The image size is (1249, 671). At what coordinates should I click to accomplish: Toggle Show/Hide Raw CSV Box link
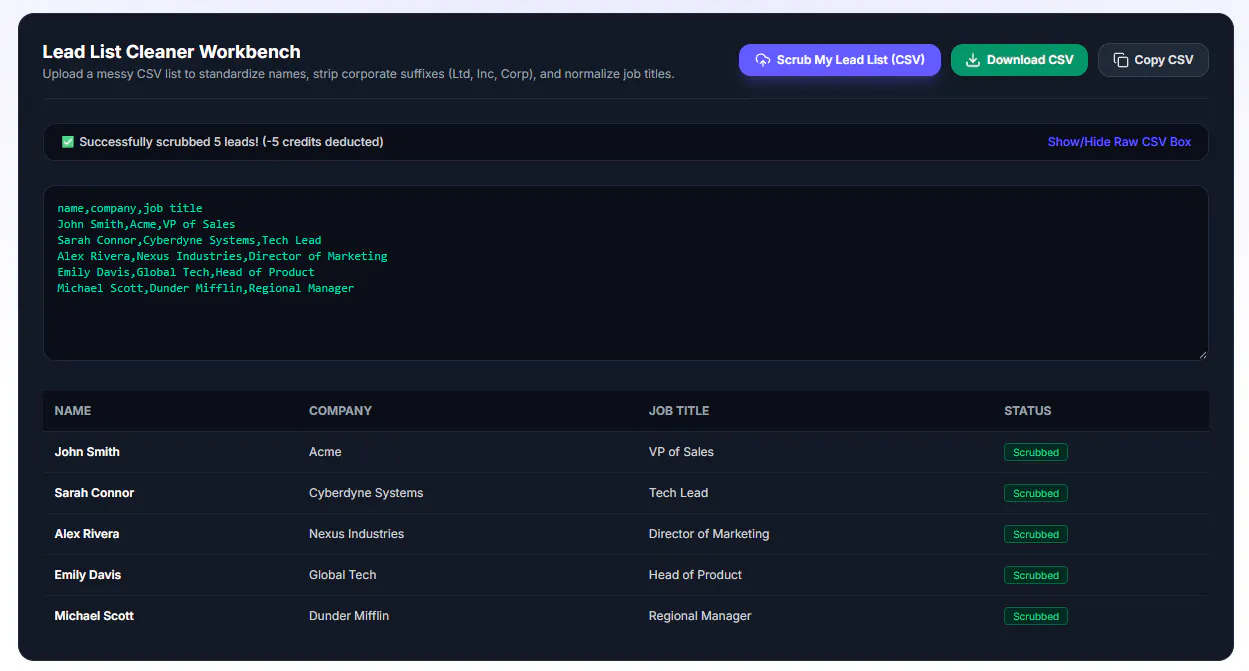click(x=1119, y=142)
